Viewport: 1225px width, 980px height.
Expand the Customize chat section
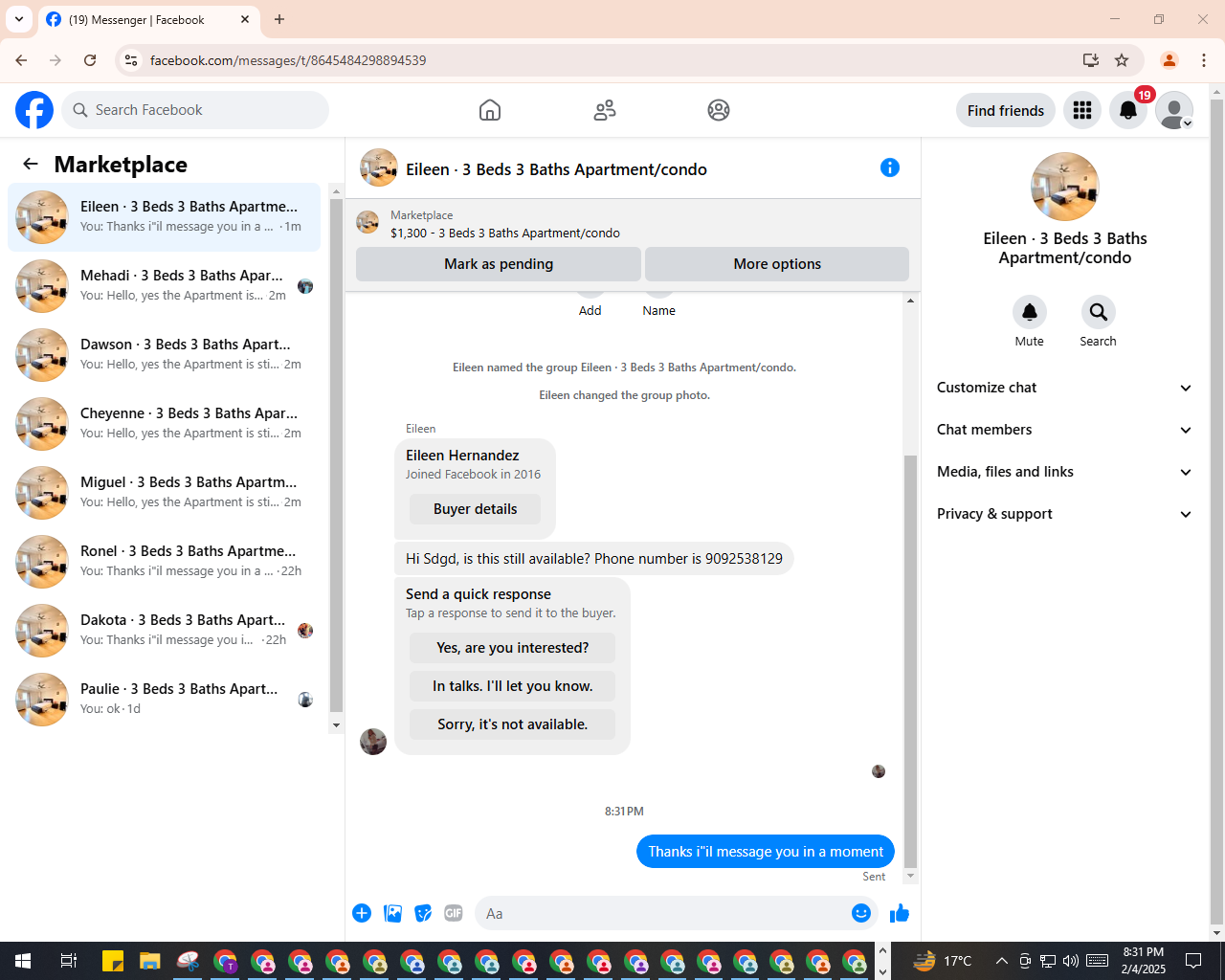click(x=1065, y=388)
